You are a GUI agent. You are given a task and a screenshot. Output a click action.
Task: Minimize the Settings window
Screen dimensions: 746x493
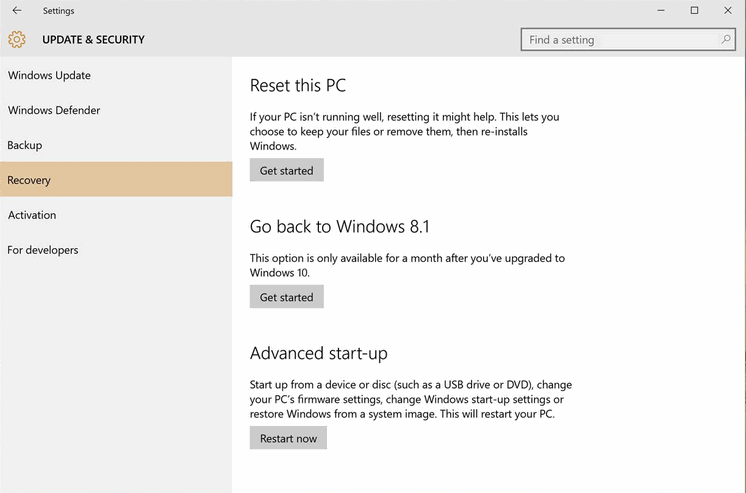(x=661, y=10)
